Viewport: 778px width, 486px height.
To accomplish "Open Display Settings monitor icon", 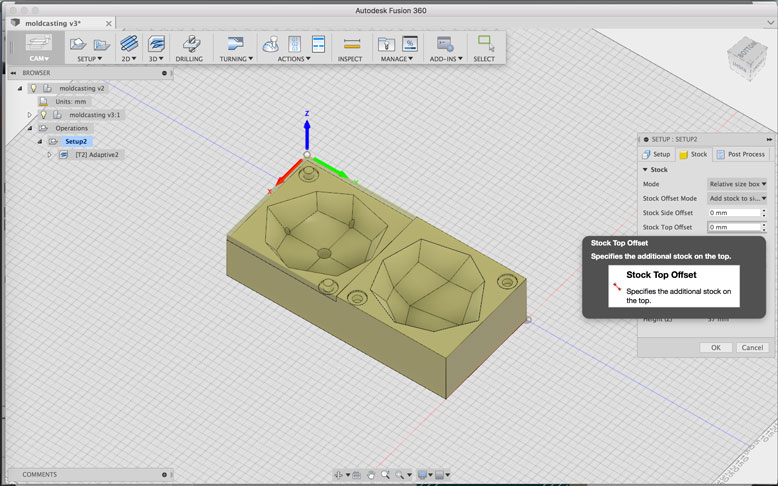I will pos(423,475).
